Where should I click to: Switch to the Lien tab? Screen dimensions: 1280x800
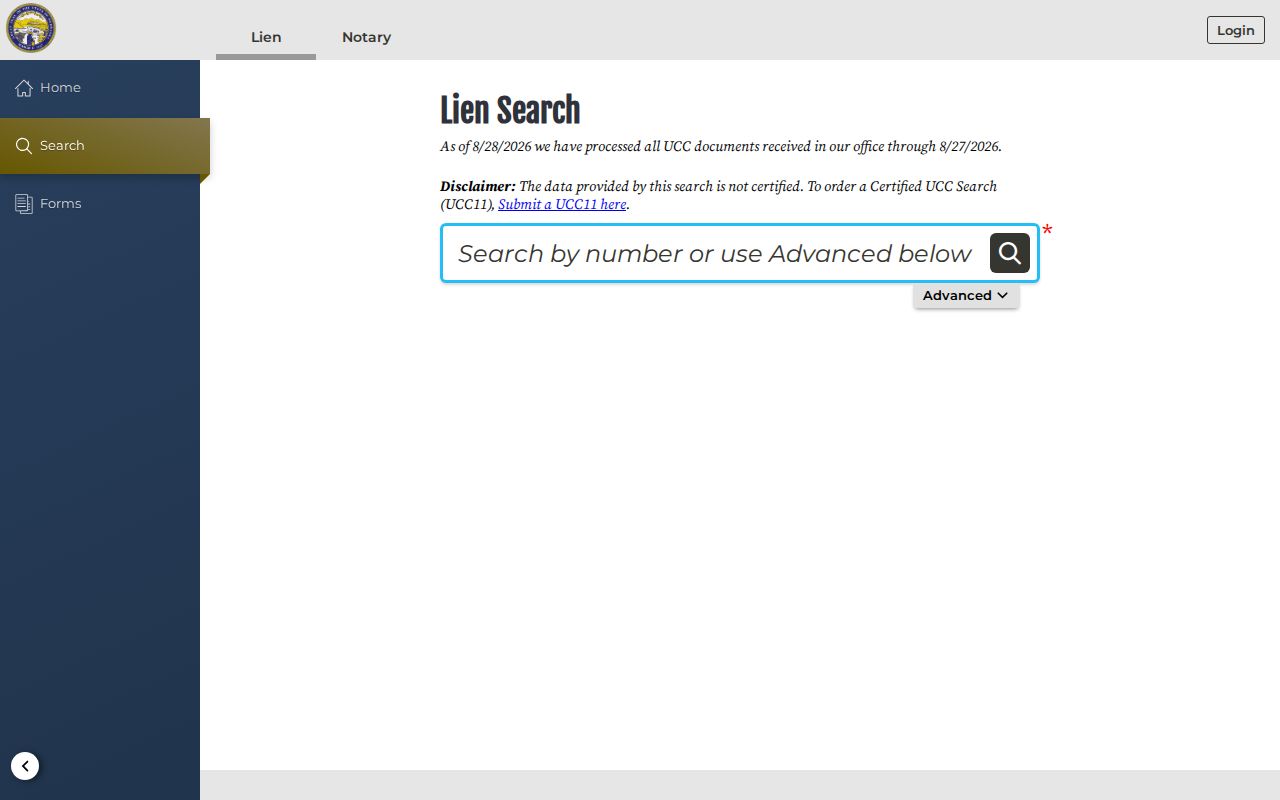(266, 37)
